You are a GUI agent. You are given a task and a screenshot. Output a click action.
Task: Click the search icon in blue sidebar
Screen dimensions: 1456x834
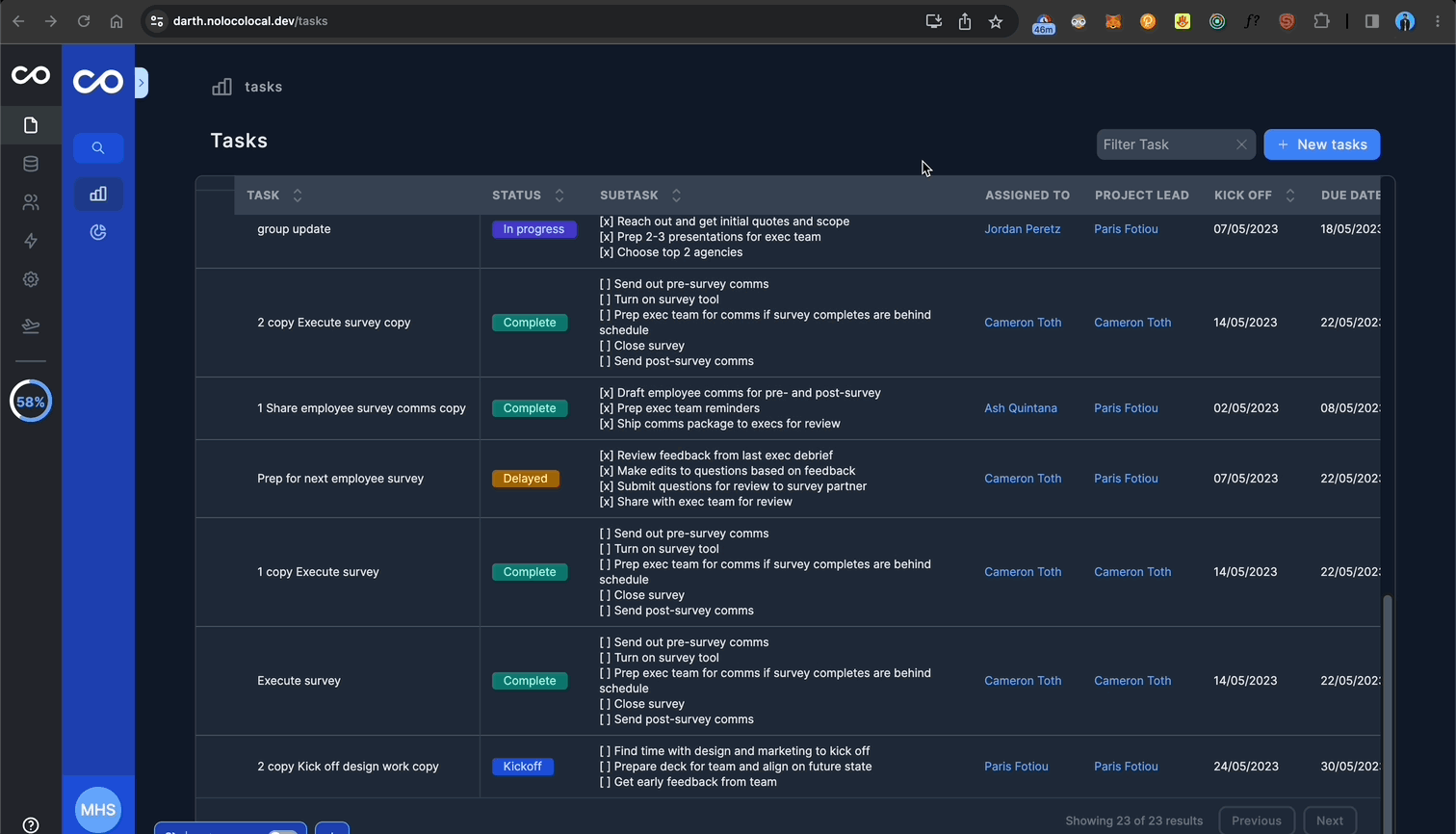(x=98, y=148)
